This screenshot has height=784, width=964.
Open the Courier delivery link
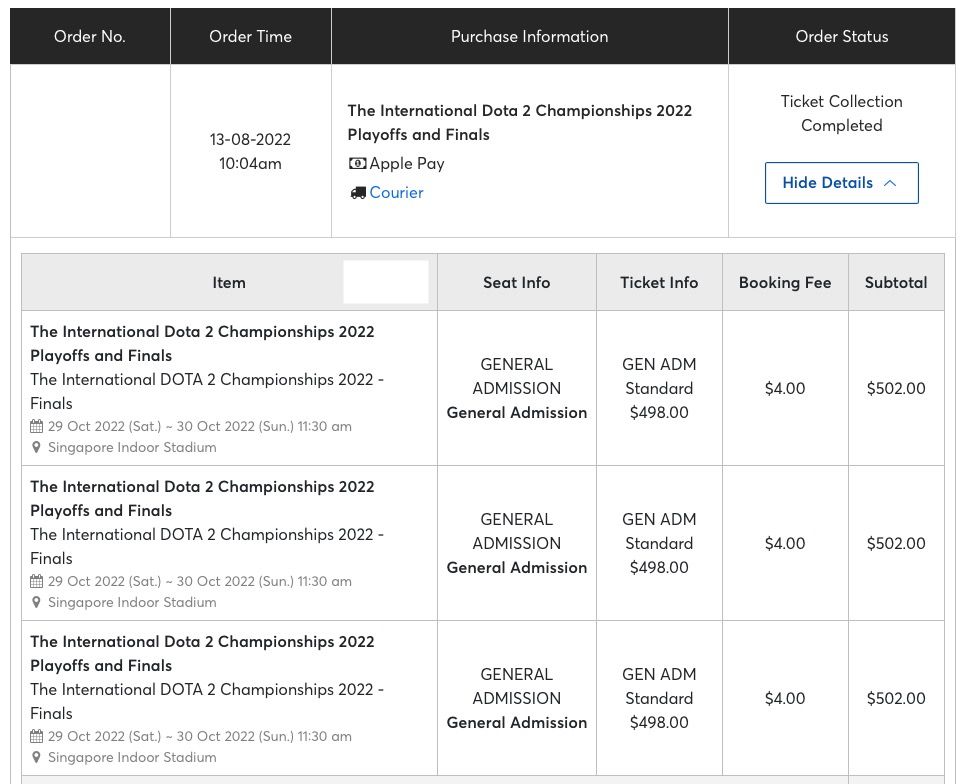[x=396, y=192]
